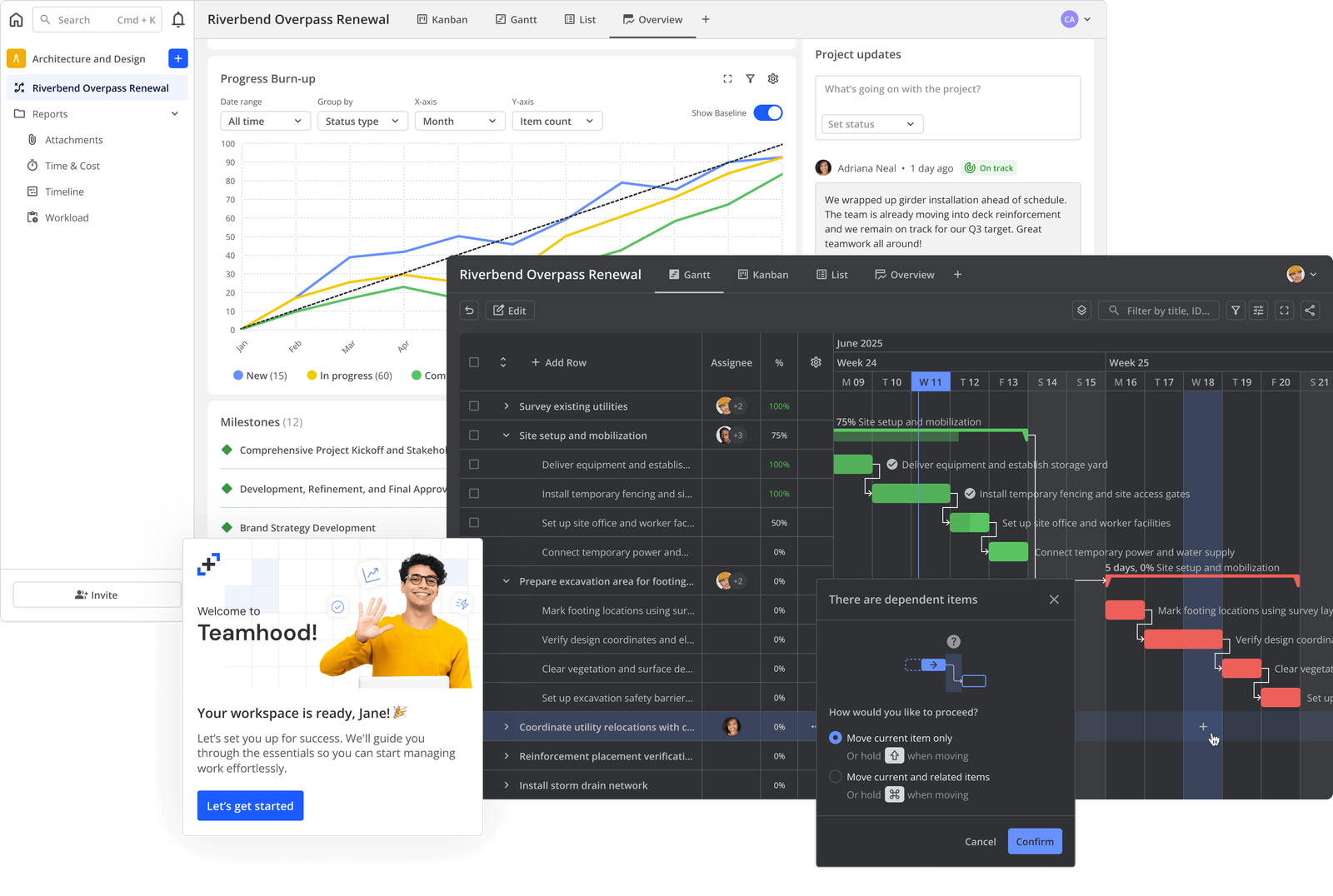The height and width of the screenshot is (896, 1333).
Task: Open Progress Burn-up settings gear
Action: (773, 78)
